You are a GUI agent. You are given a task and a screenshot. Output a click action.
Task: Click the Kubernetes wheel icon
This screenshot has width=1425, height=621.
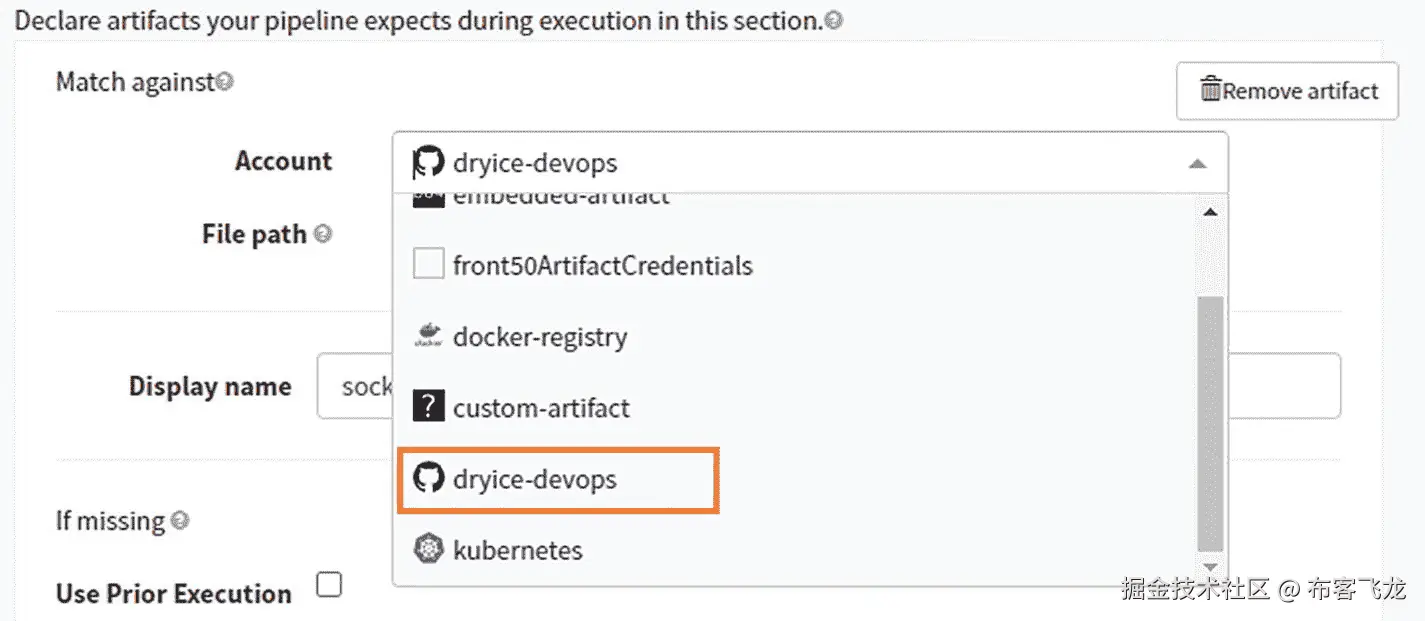[x=428, y=550]
